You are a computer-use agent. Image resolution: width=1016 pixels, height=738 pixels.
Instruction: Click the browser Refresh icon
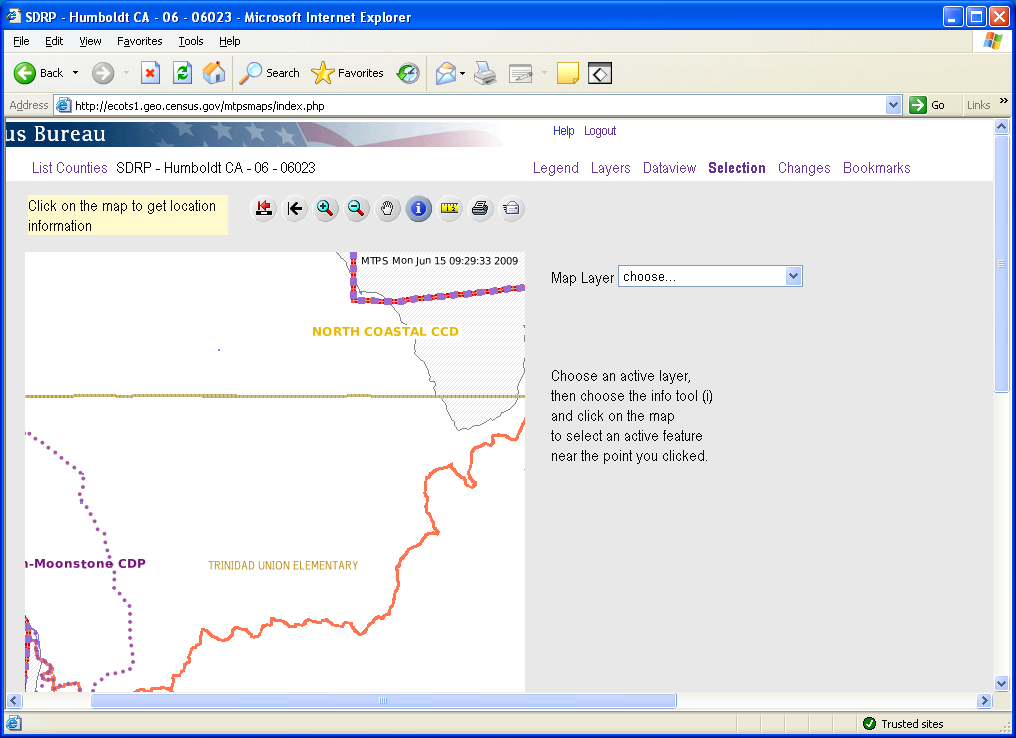point(183,73)
